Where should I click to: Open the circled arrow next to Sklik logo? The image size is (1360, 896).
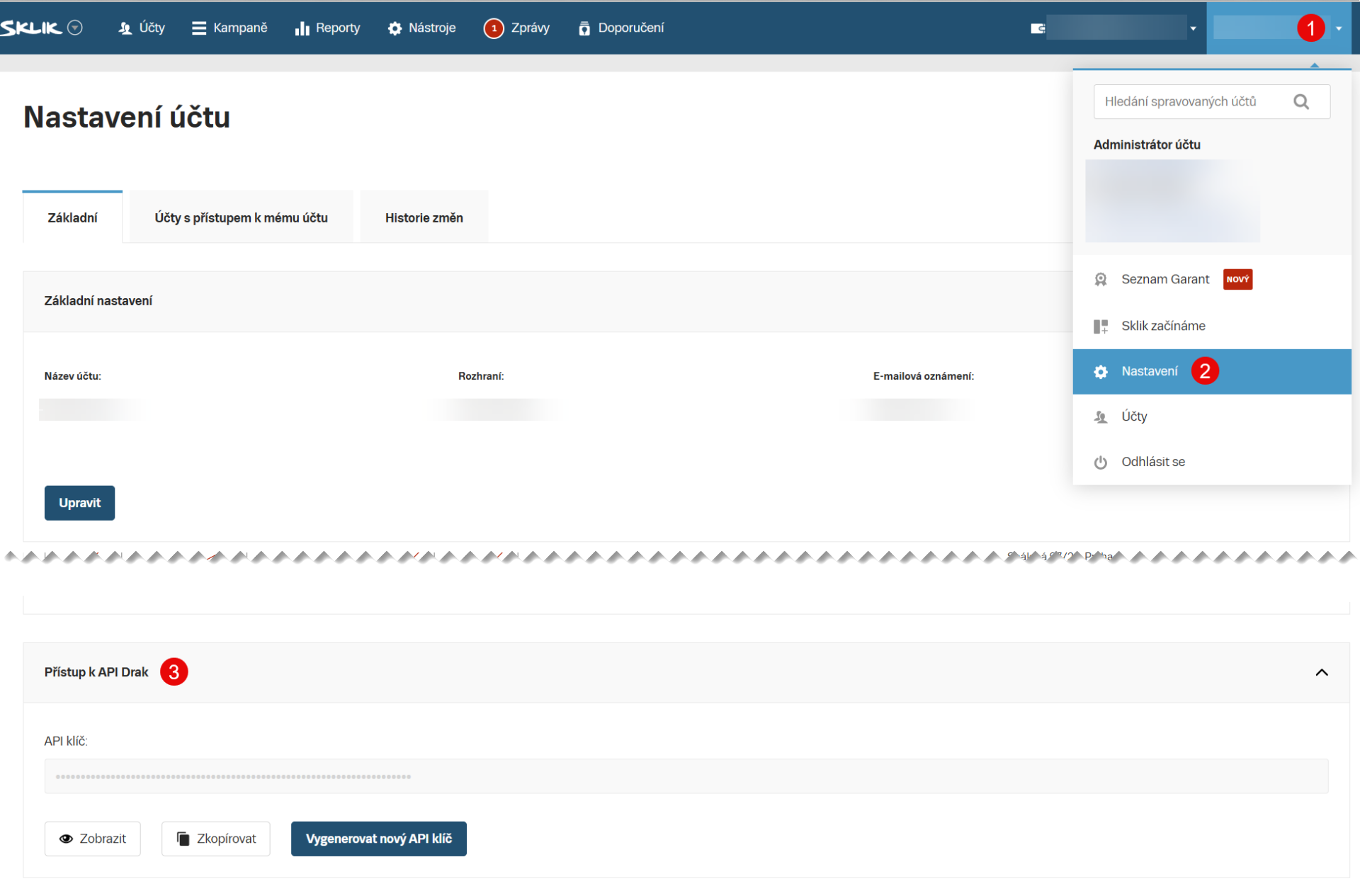[x=75, y=28]
